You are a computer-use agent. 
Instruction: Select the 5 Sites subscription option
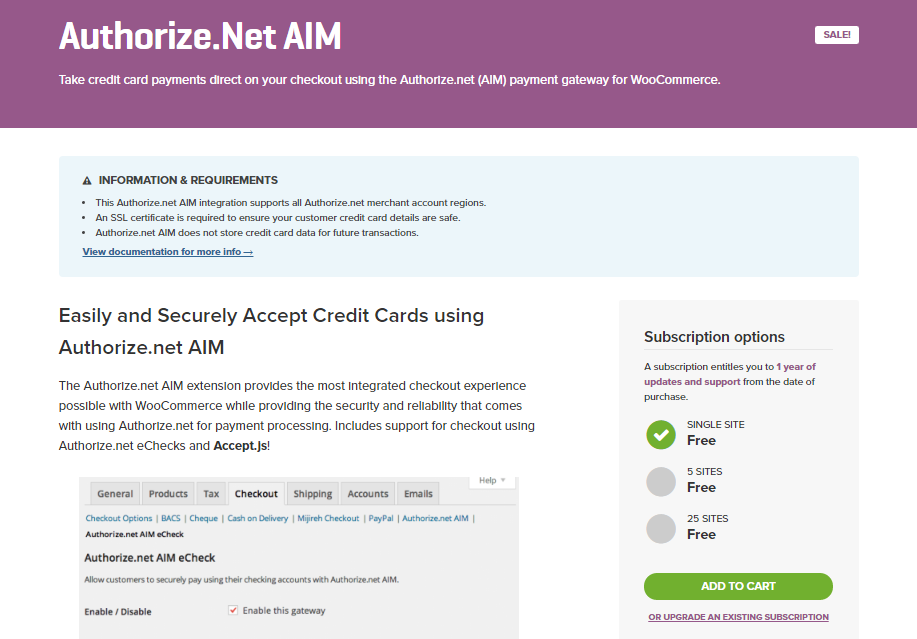point(661,482)
